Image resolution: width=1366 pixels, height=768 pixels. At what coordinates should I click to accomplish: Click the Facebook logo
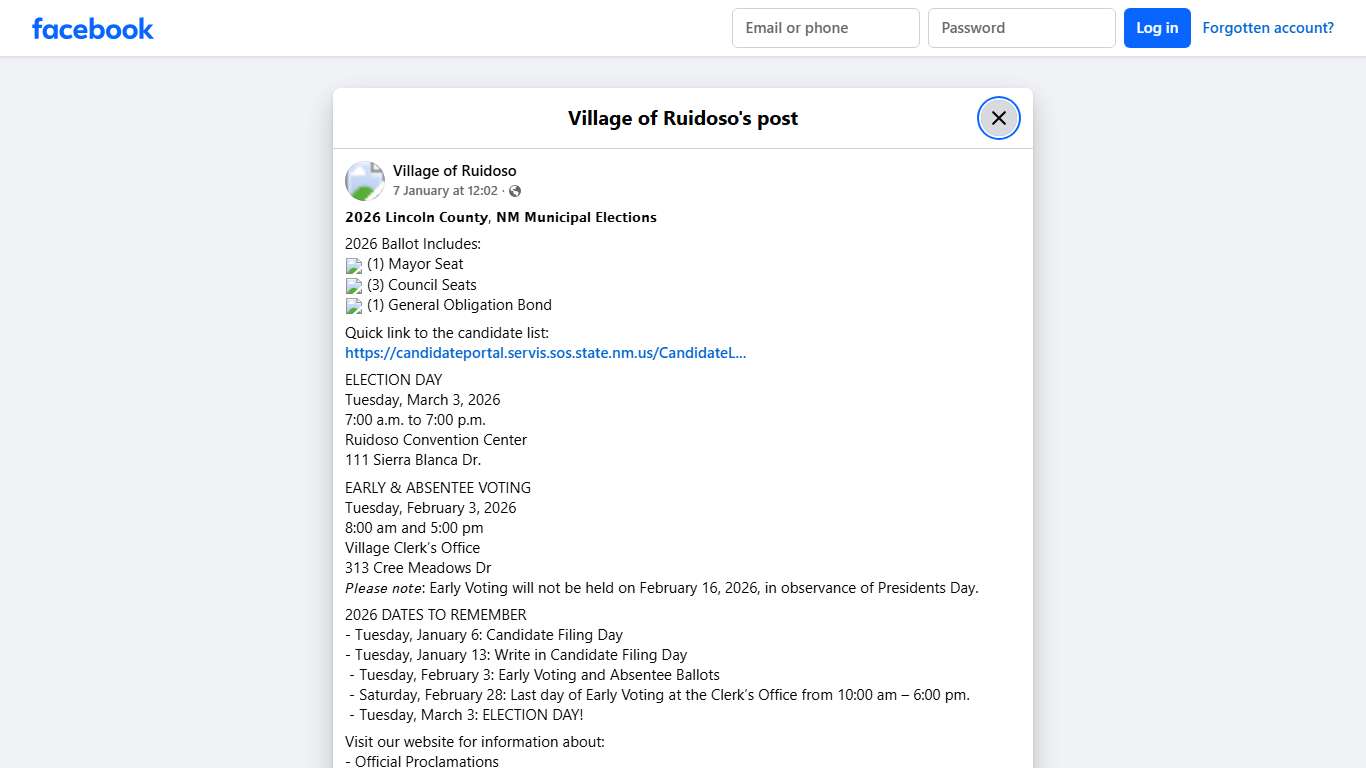(92, 28)
